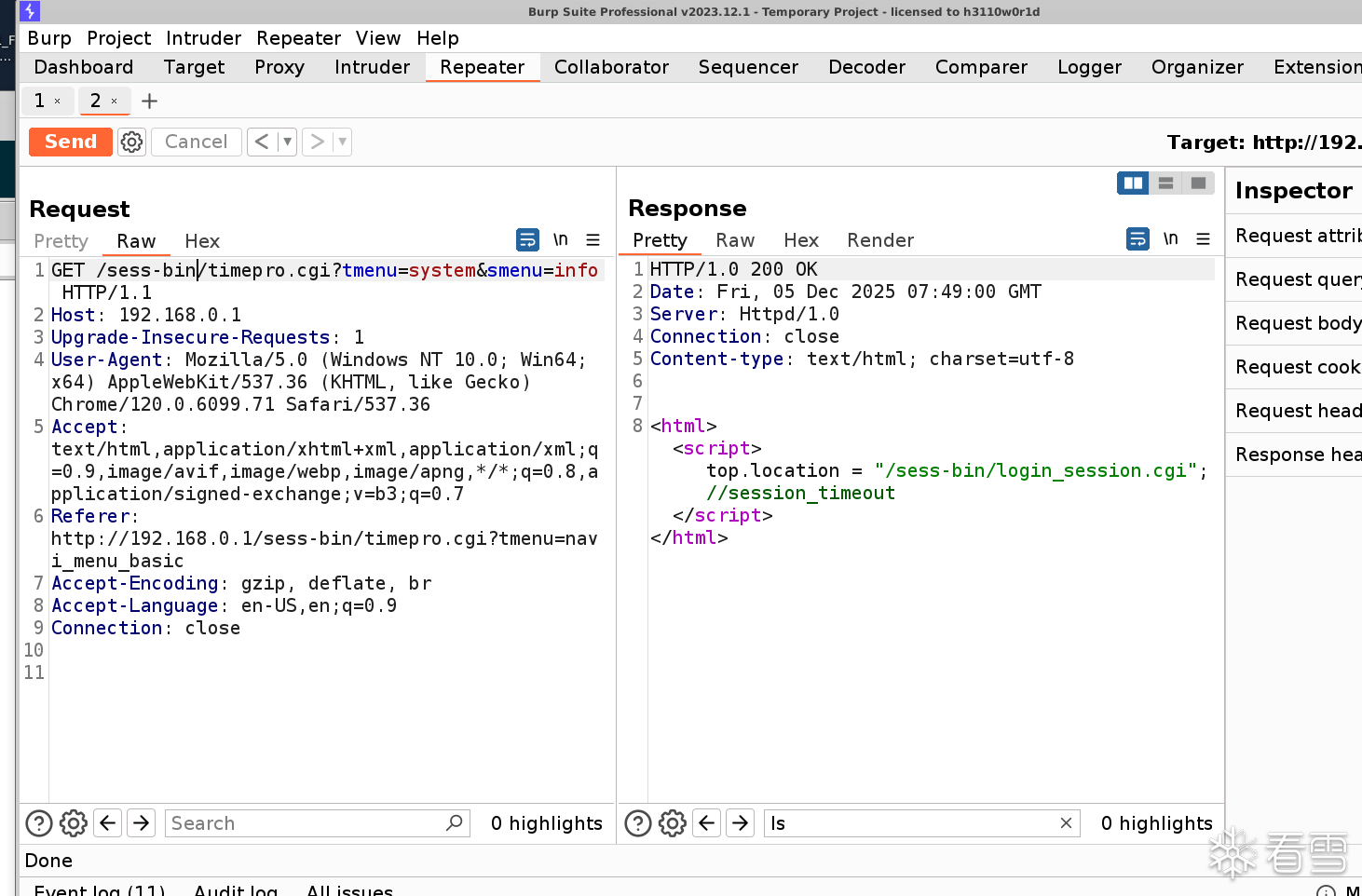
Task: Go forward to next request in history
Action: click(318, 142)
